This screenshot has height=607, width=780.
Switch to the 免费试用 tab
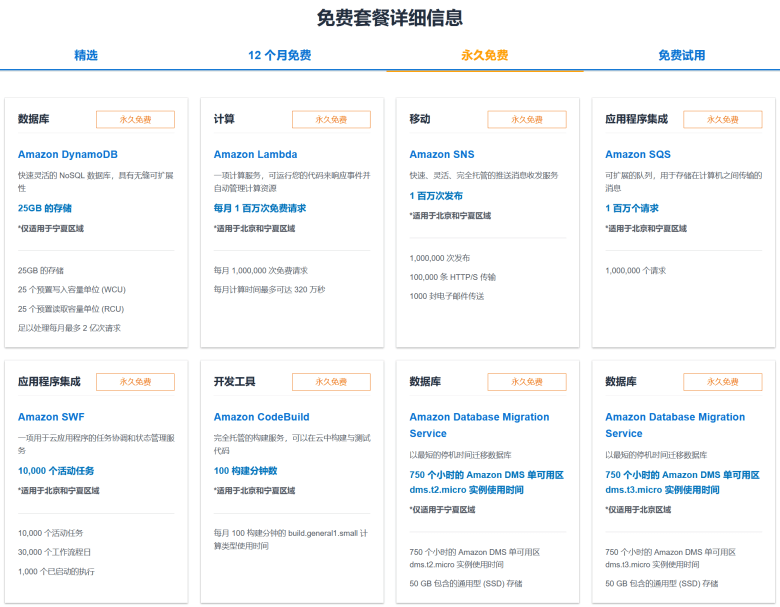coord(681,55)
